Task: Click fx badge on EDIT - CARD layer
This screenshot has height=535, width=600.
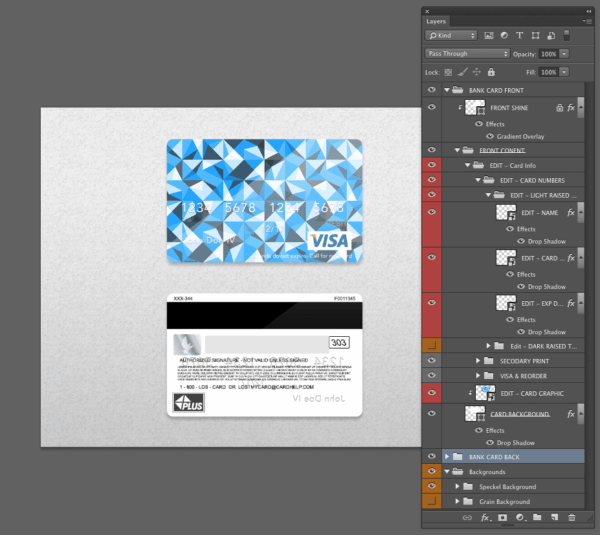Action: pos(571,258)
